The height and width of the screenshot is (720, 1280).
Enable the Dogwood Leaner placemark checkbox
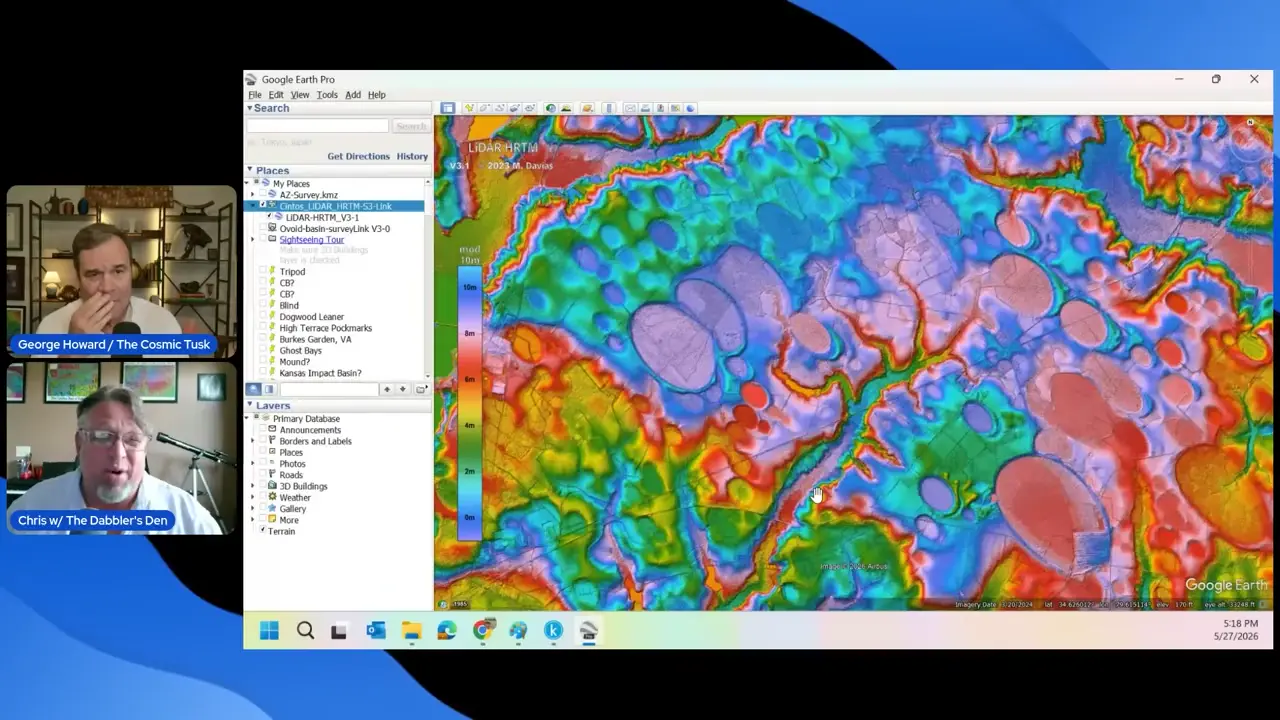263,317
